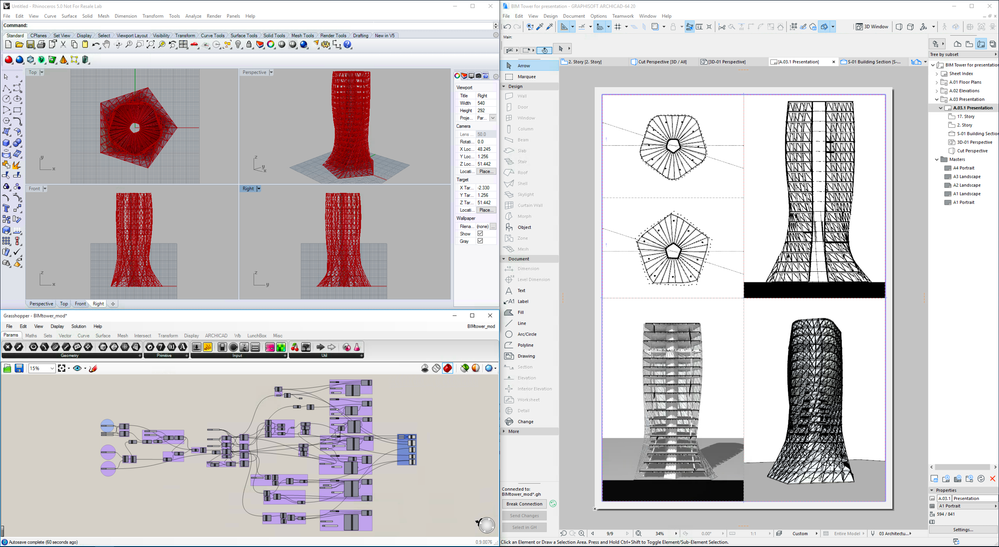Click the Grasshopper preview eye icon
Screen dimensions: 999x547
click(x=78, y=369)
